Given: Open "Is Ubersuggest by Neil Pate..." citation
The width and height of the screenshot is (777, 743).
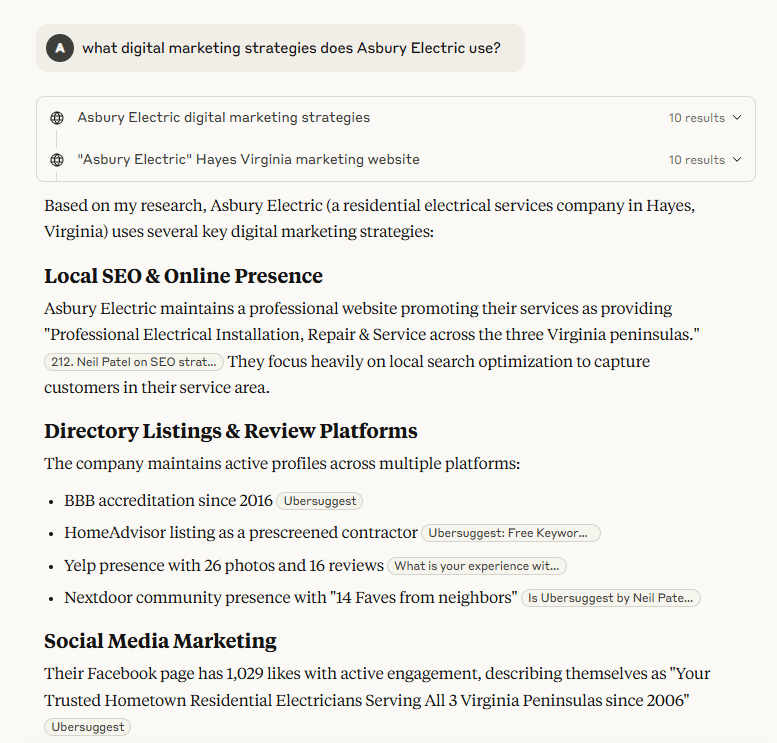Looking at the screenshot, I should click(x=610, y=598).
